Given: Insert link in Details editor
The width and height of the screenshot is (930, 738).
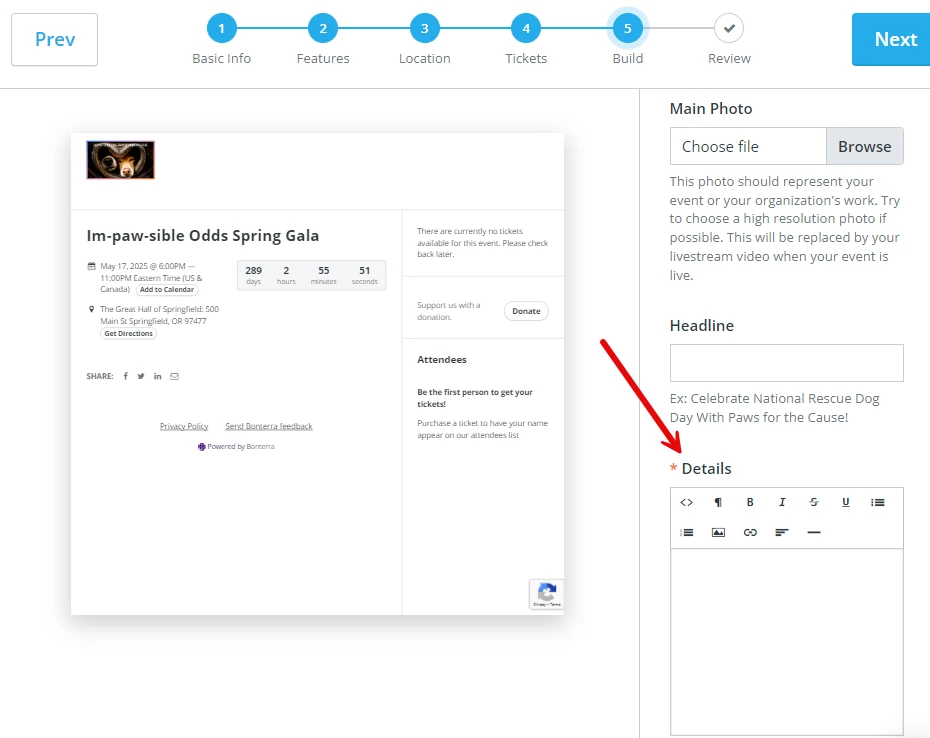Looking at the screenshot, I should [750, 533].
